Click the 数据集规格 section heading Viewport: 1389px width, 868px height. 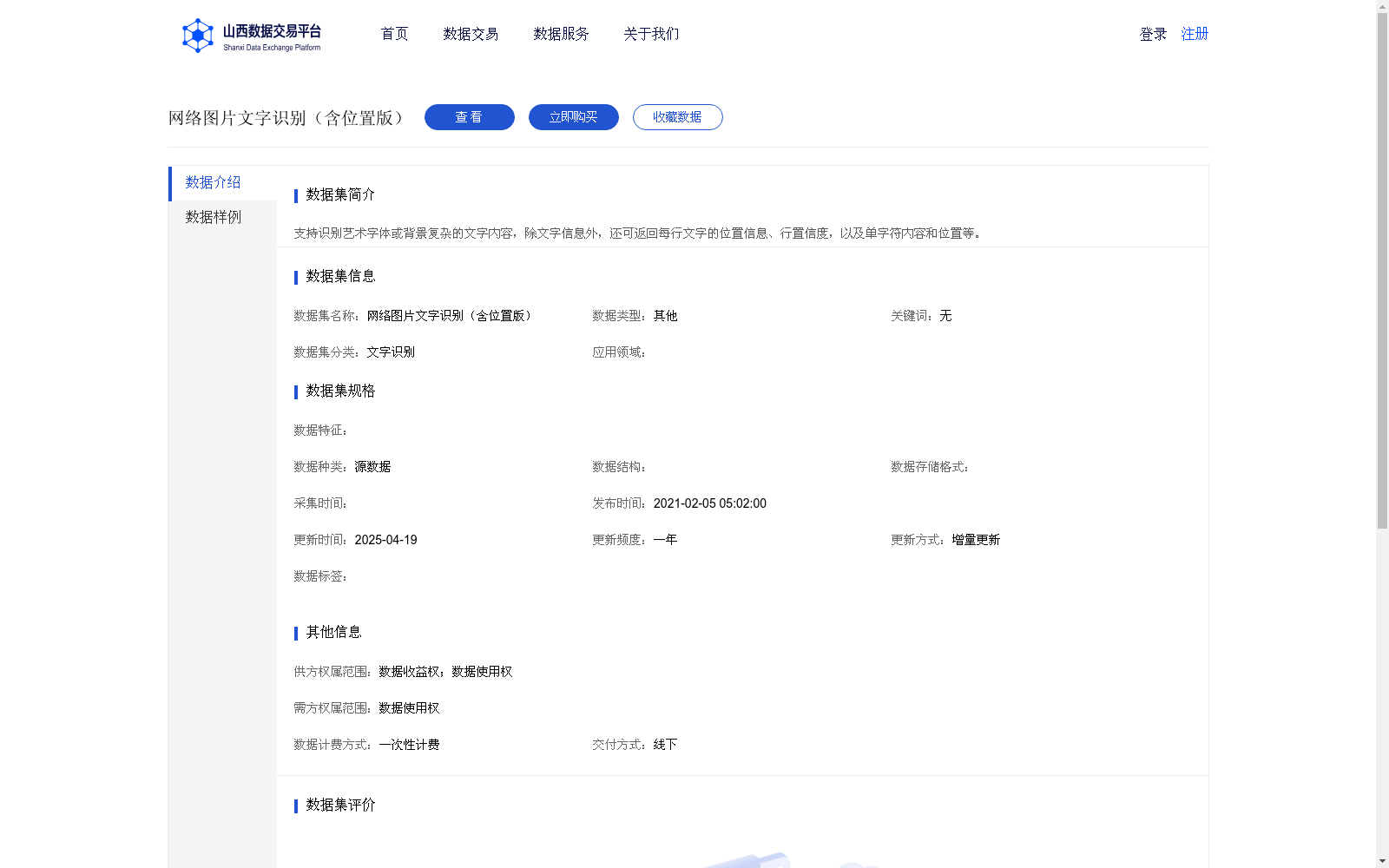pyautogui.click(x=340, y=391)
